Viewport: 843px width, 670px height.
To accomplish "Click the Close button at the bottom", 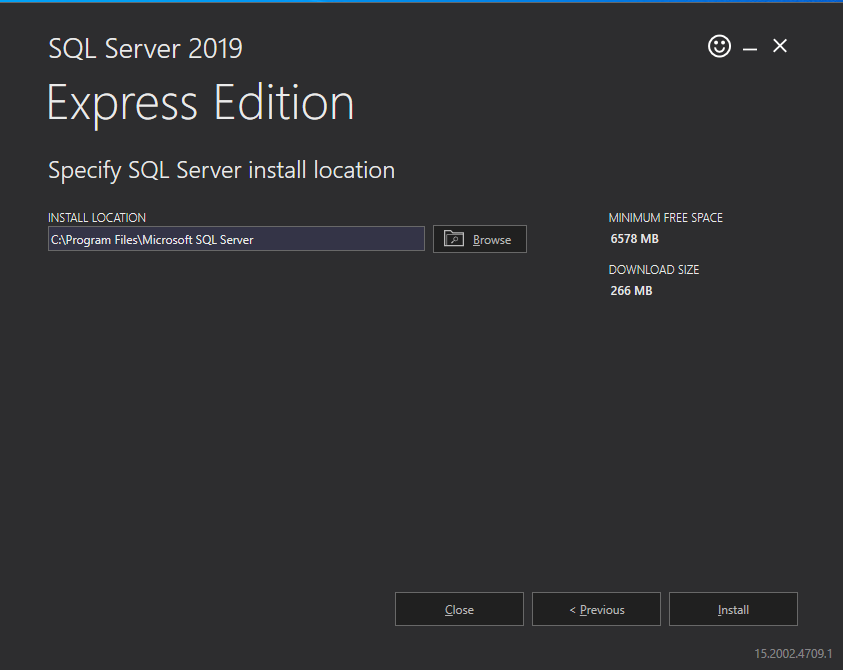I will coord(459,609).
